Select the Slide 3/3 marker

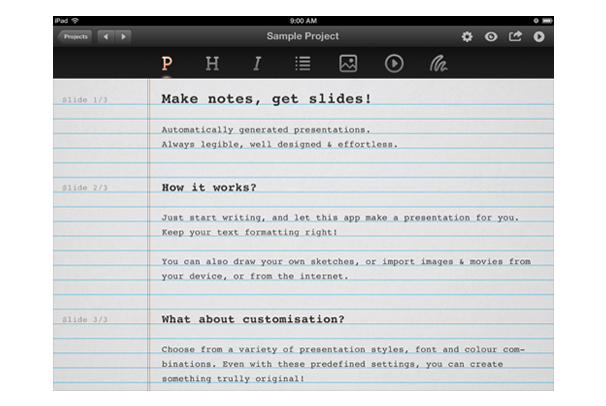pyautogui.click(x=85, y=320)
